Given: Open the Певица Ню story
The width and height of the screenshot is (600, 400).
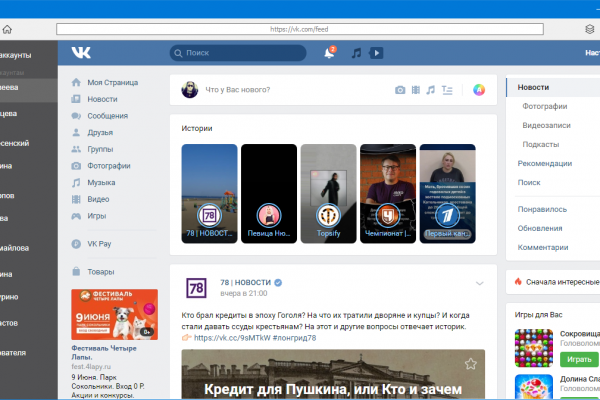Looking at the screenshot, I should tap(269, 194).
